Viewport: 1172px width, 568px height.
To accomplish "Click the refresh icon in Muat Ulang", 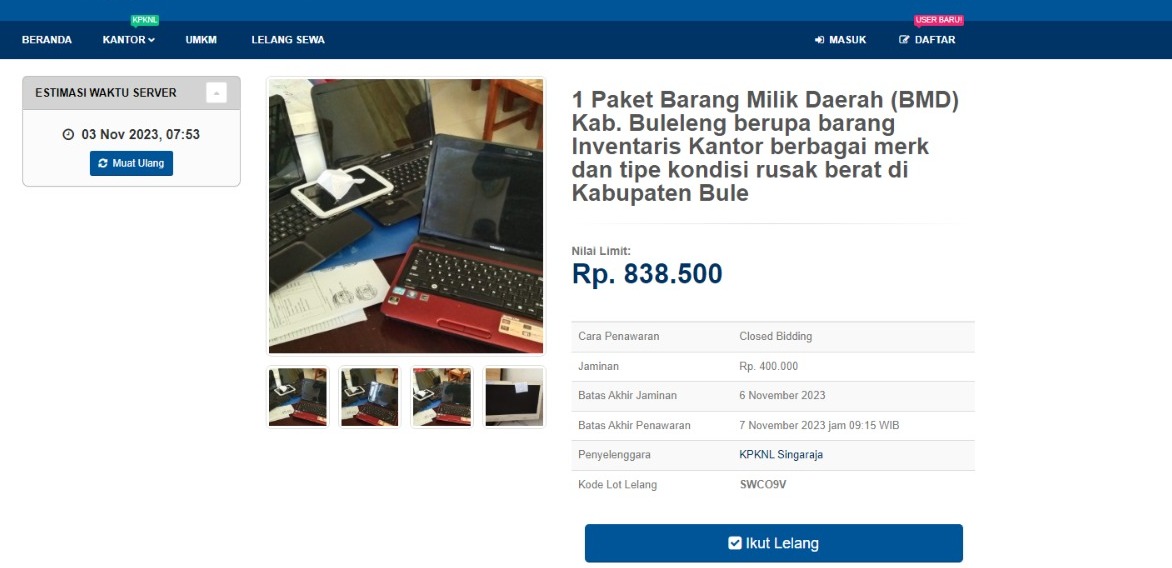I will (x=103, y=163).
